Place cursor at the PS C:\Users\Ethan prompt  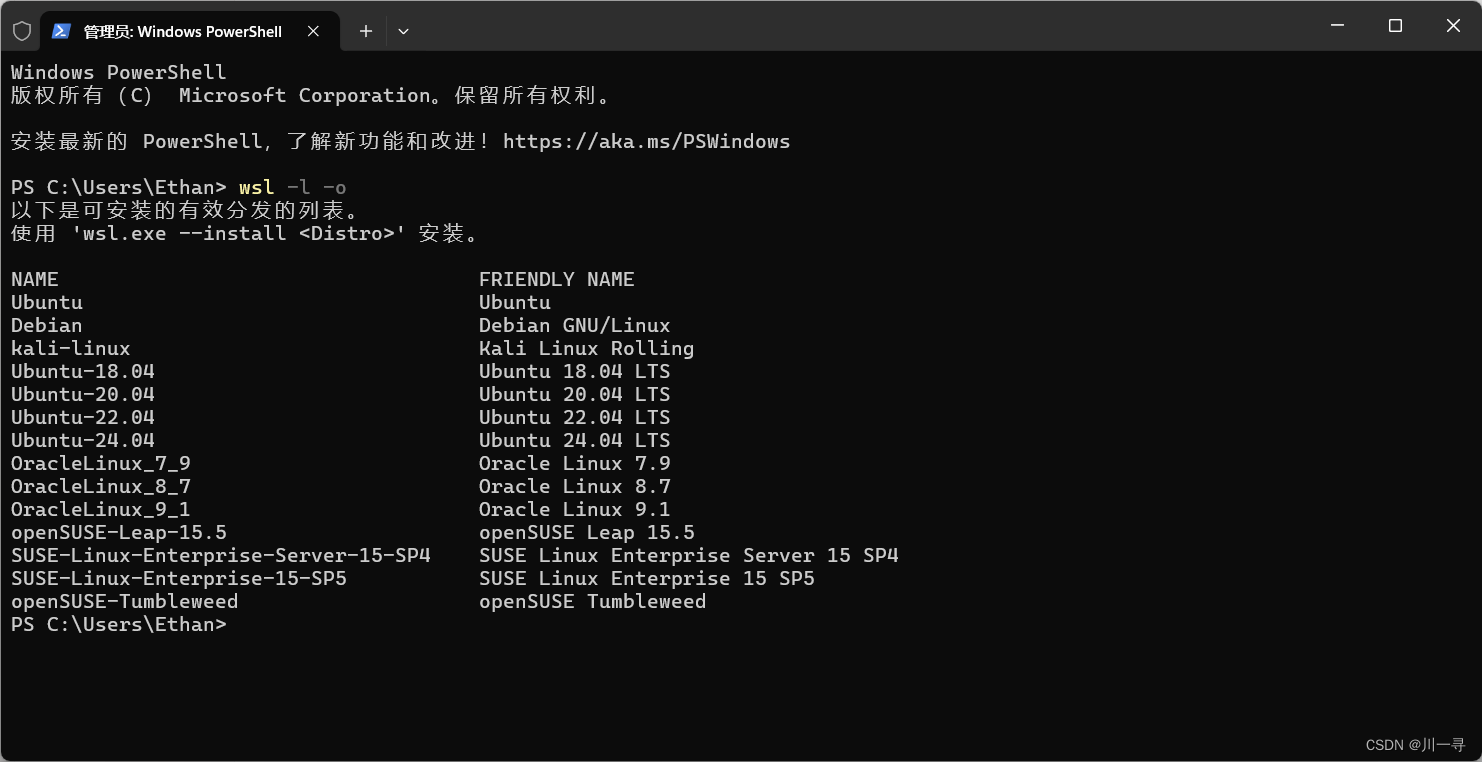click(x=118, y=624)
